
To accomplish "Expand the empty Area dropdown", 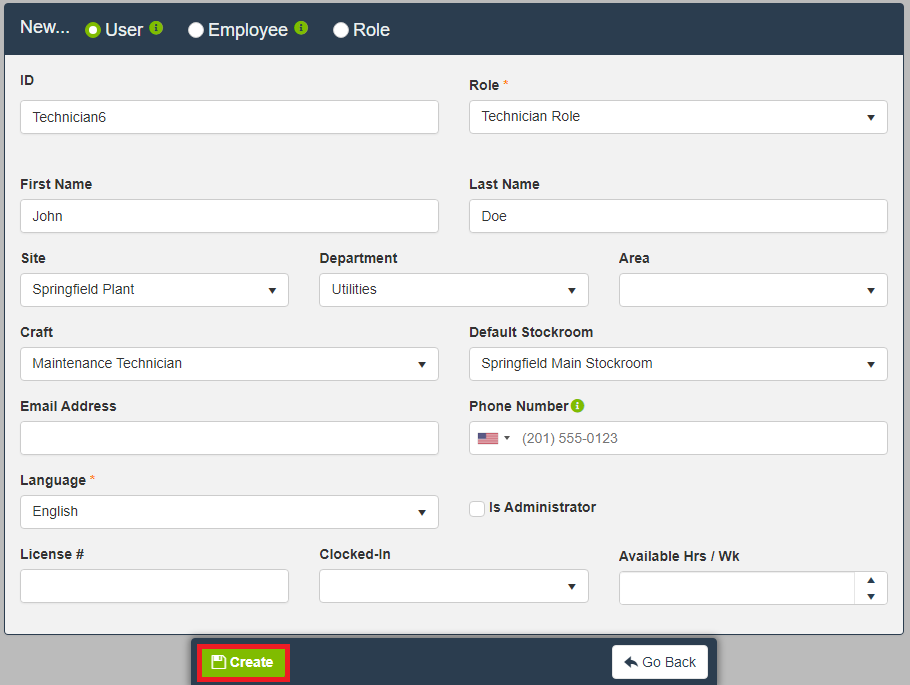I will click(x=752, y=290).
